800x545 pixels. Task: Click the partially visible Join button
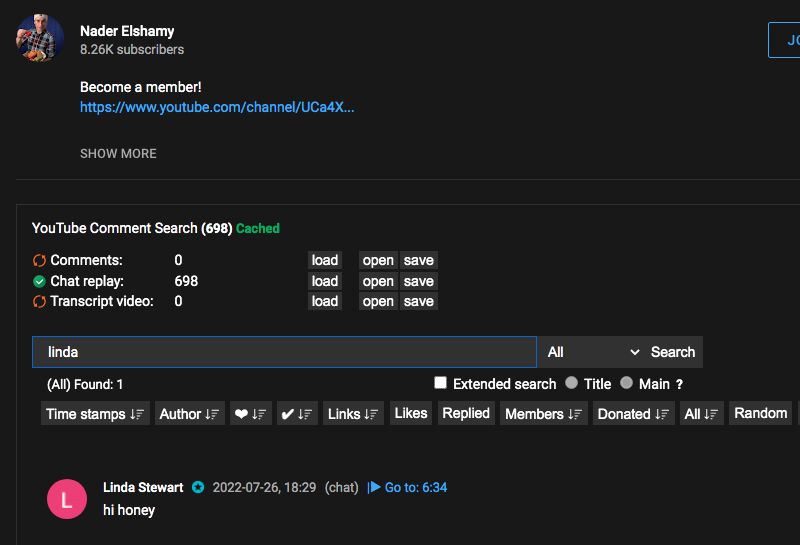[x=784, y=40]
